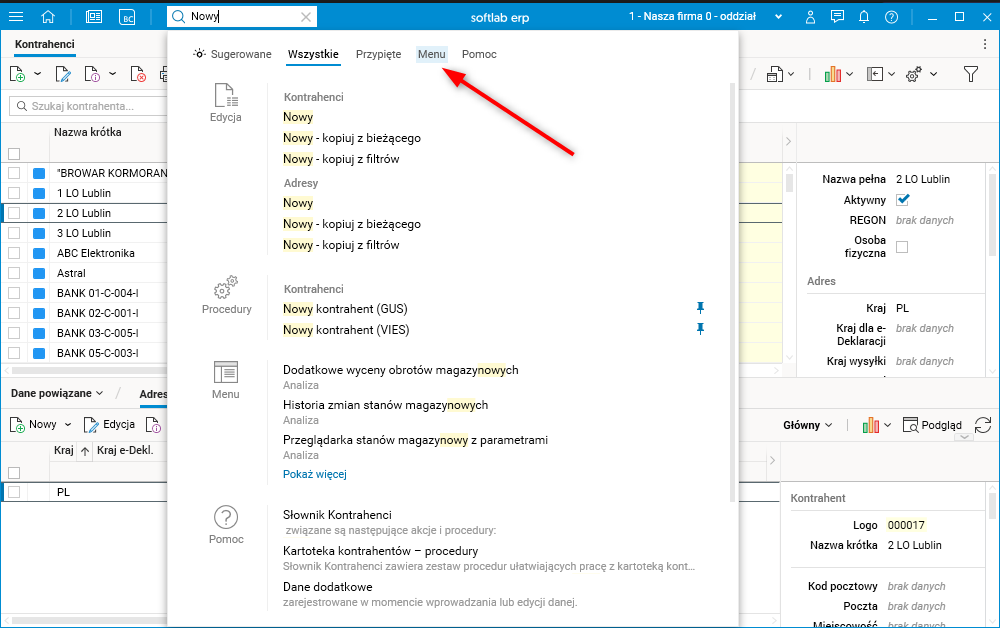Viewport: 1000px width, 628px height.
Task: Open the hamburger main menu
Action: pos(16,17)
